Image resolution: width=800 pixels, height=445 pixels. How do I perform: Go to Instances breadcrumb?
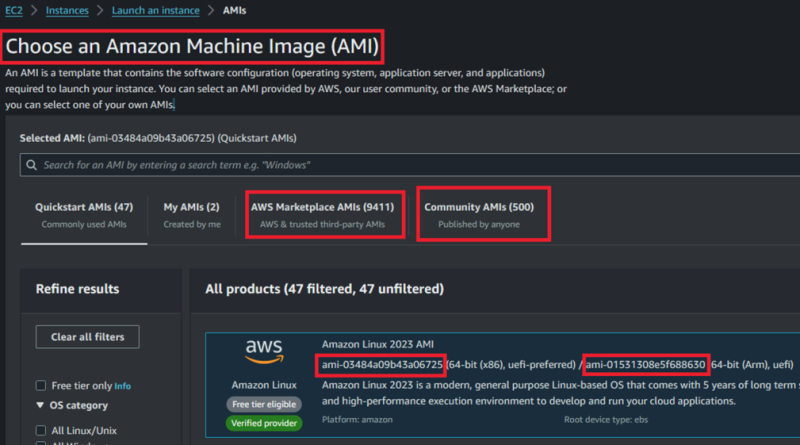pos(67,10)
